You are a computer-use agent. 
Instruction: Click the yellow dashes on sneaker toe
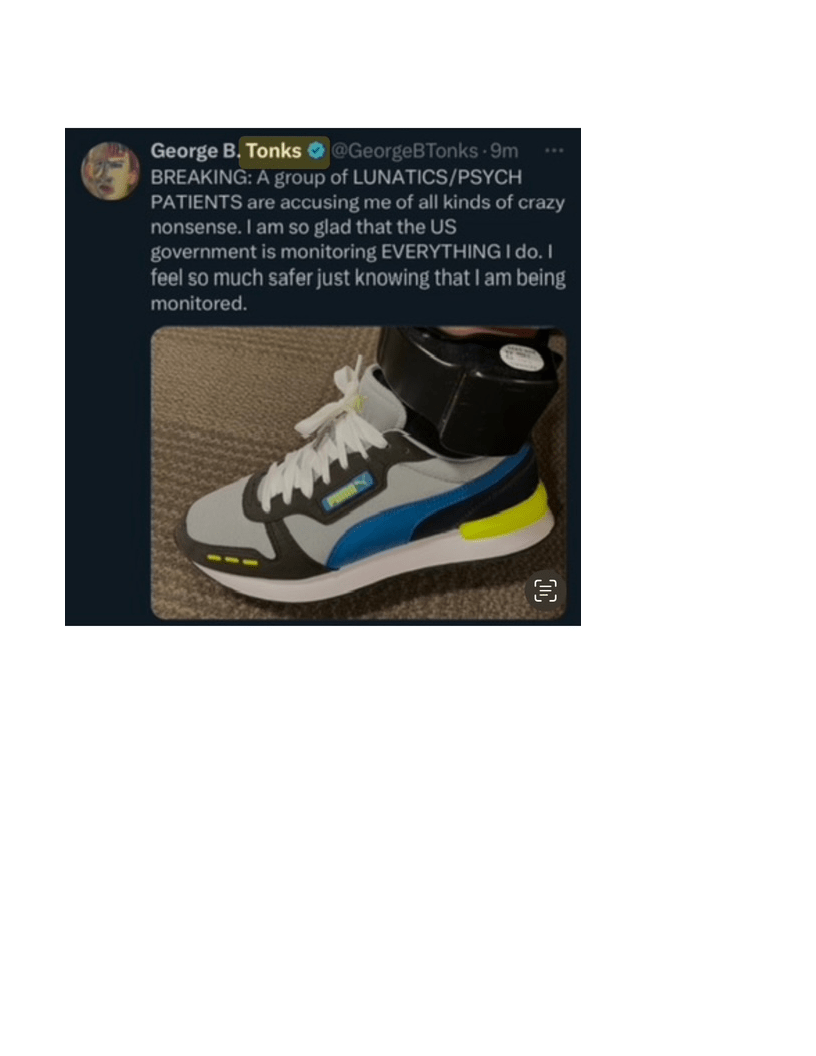tap(232, 560)
